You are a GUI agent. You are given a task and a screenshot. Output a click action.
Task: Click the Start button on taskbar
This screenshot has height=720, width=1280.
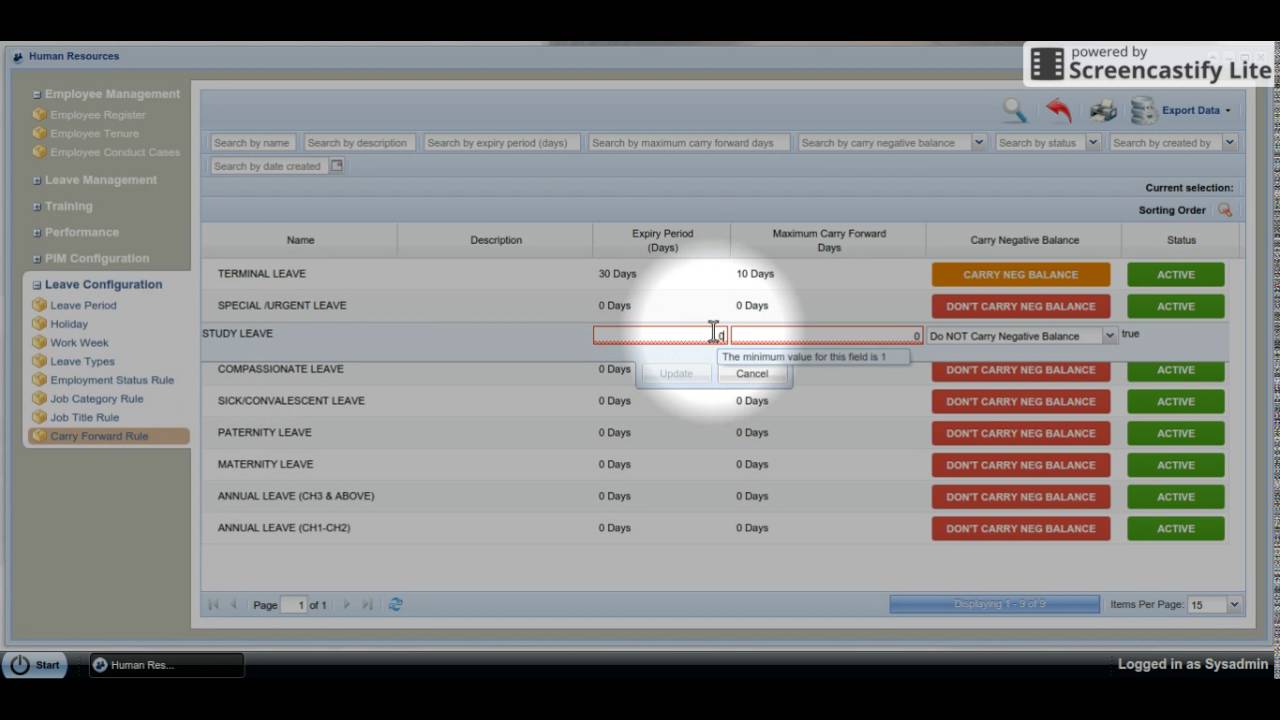[34, 665]
